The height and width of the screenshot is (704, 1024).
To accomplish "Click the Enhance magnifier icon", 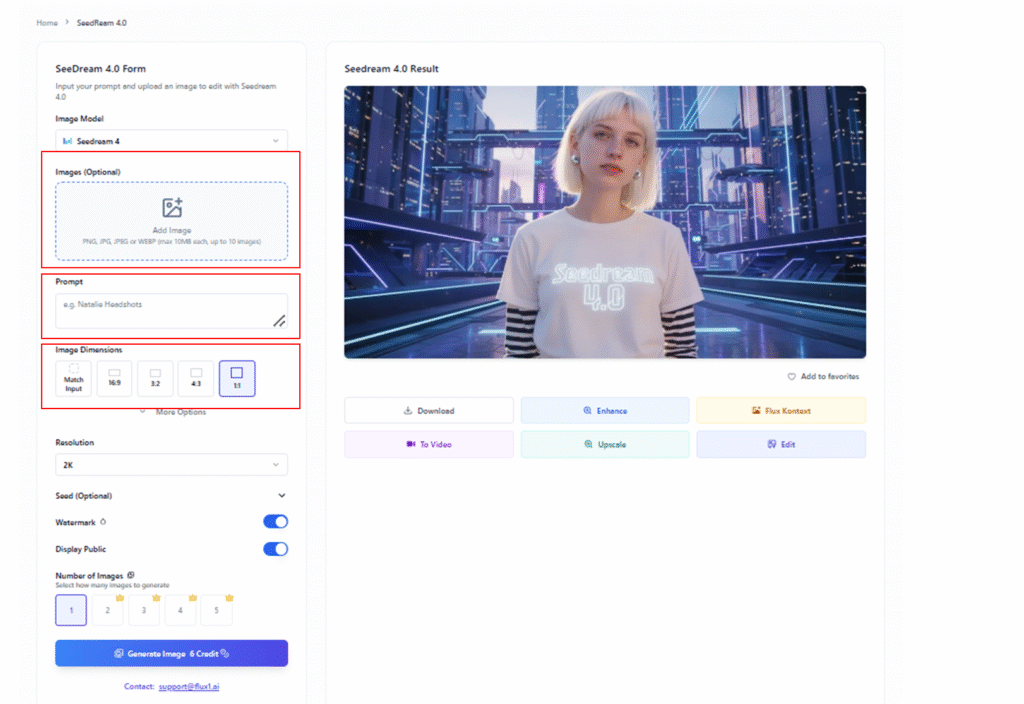I will click(x=587, y=411).
